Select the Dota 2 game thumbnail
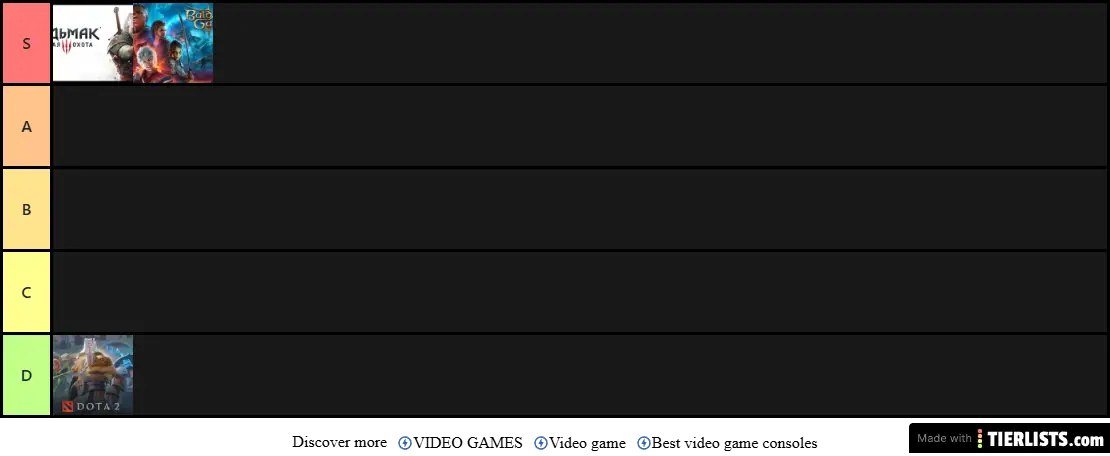 tap(93, 375)
